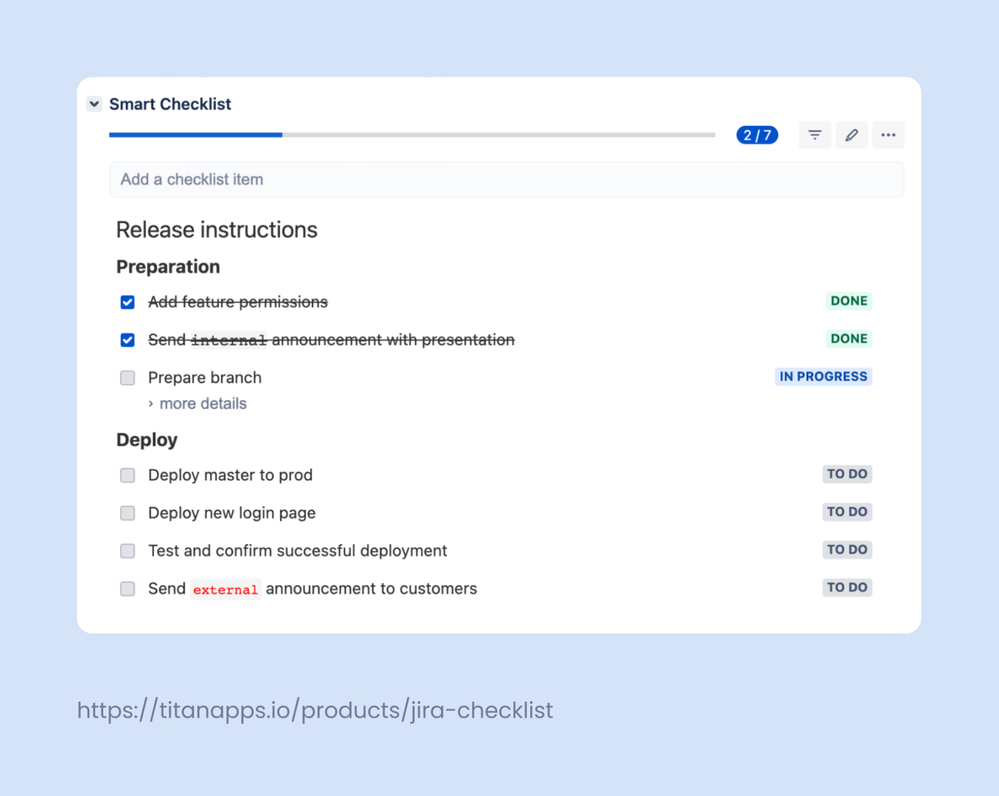Open the IN PROGRESS status dropdown for Prepare branch

[823, 376]
